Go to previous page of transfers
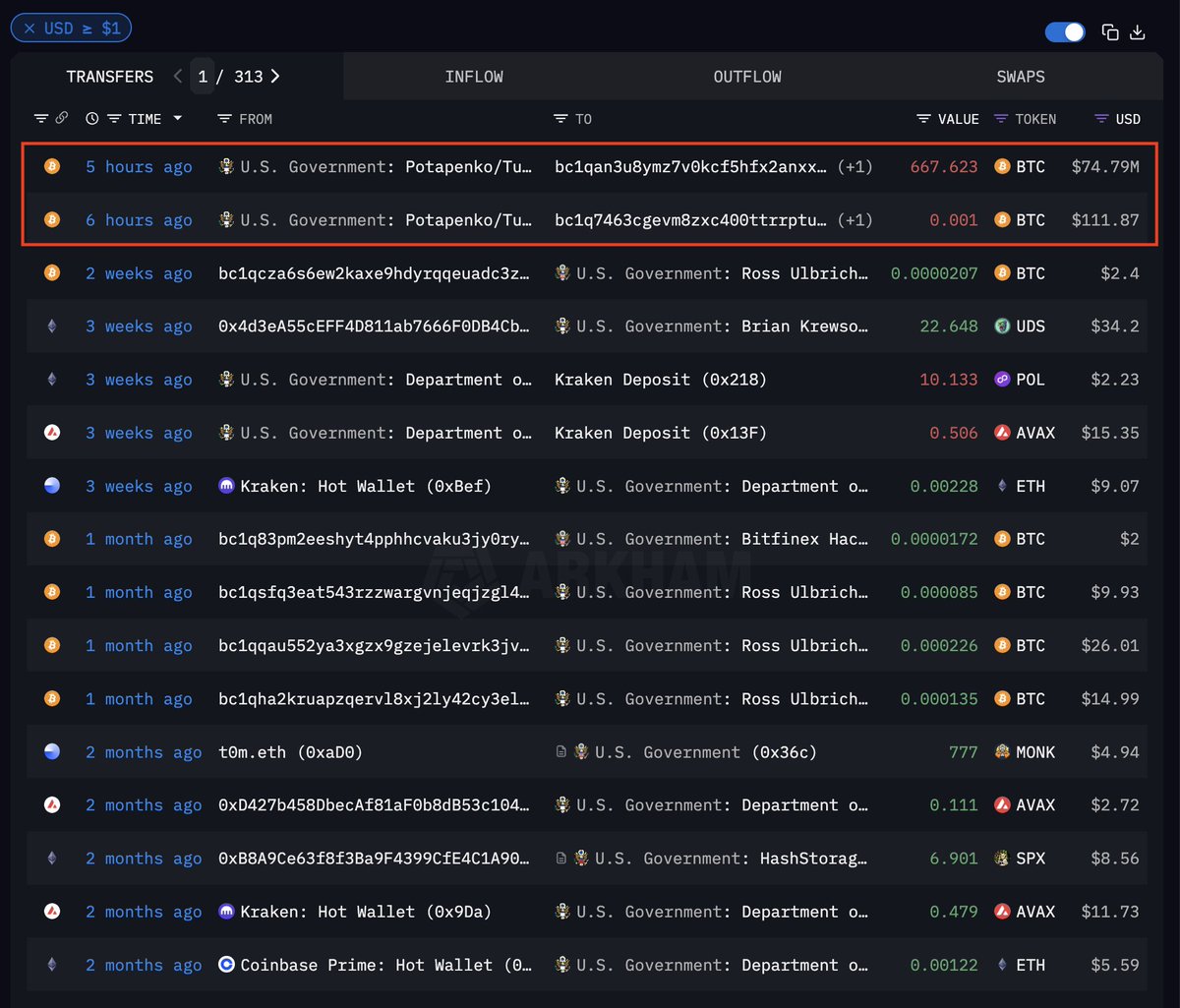The height and width of the screenshot is (1008, 1180). pyautogui.click(x=177, y=77)
